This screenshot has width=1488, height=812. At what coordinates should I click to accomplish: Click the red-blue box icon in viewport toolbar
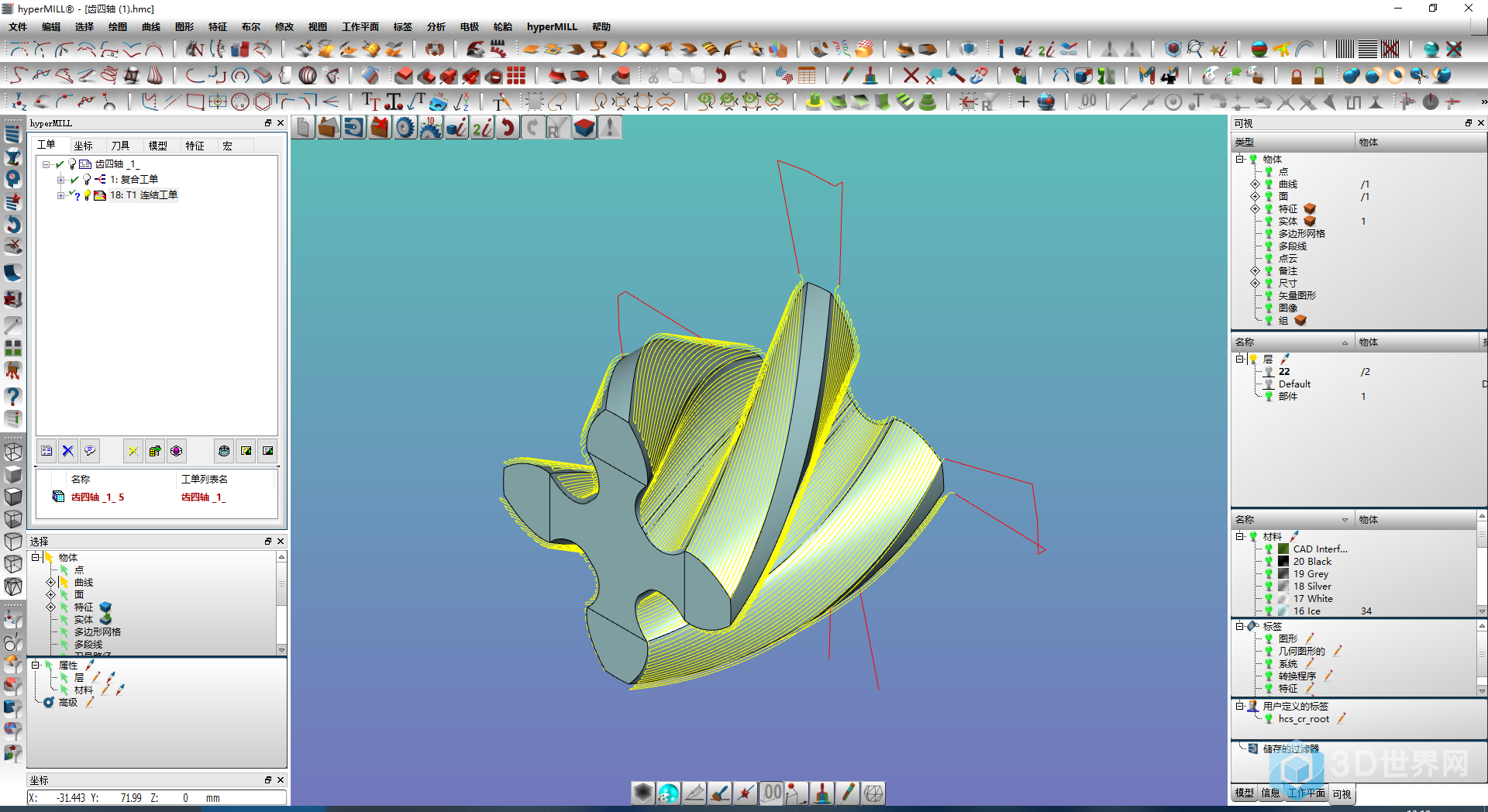coord(585,128)
